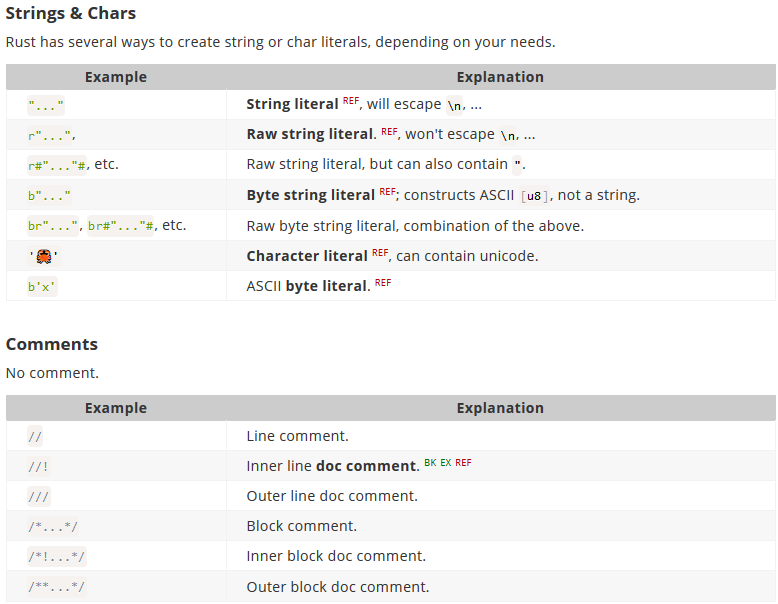Click the crab emoji character literal example
778x604 pixels.
coord(44,256)
